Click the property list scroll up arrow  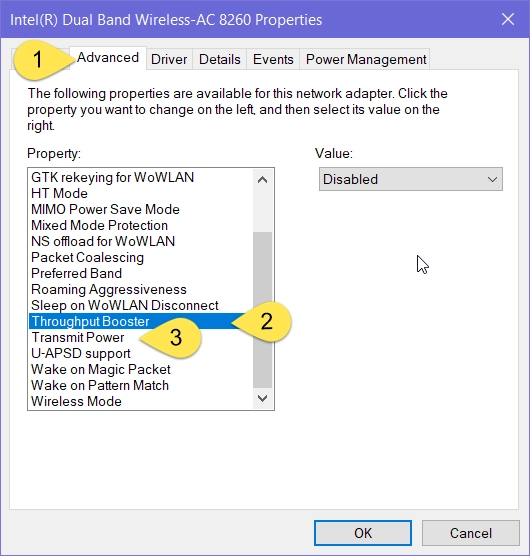[x=262, y=180]
